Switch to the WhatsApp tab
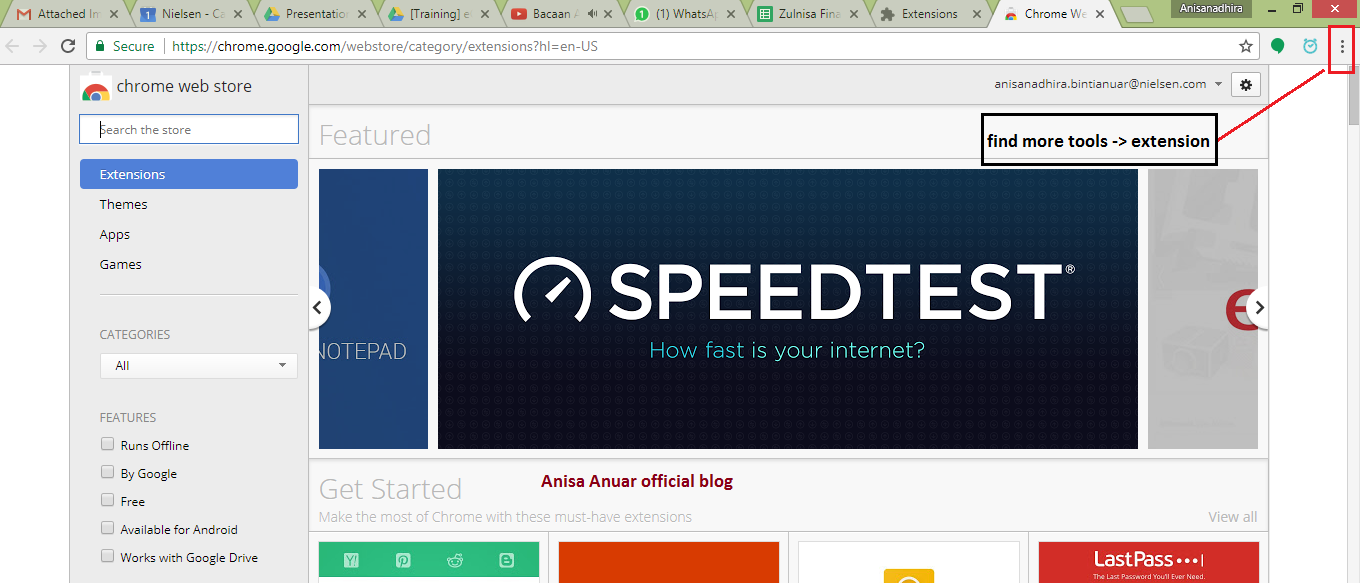 [x=684, y=14]
